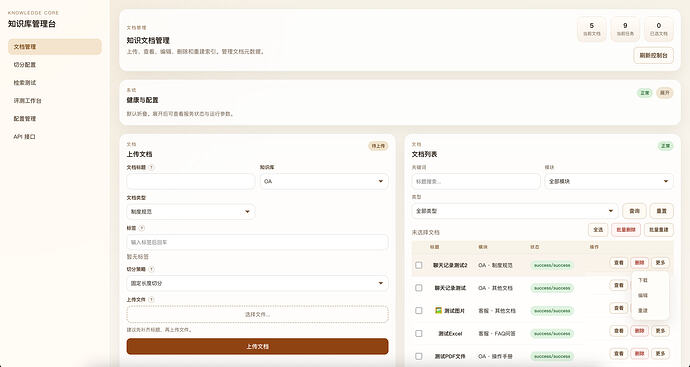
Task: Click the 已选文档 count card showing 0
Action: click(x=659, y=29)
